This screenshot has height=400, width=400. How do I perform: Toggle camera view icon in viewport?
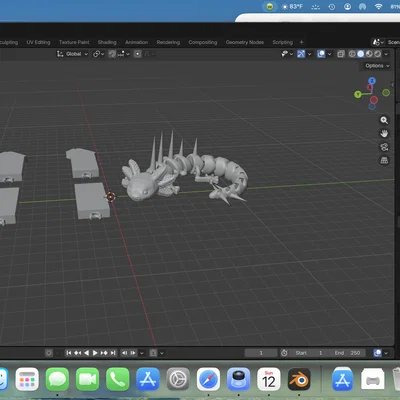coord(384,147)
